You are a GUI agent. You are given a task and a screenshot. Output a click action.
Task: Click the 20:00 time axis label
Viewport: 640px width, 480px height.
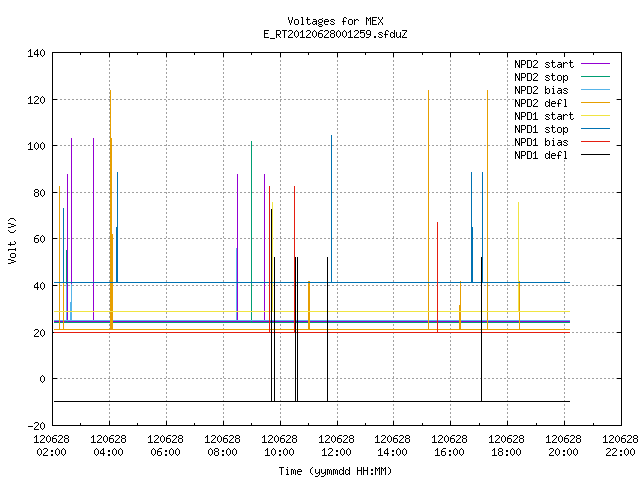563,452
